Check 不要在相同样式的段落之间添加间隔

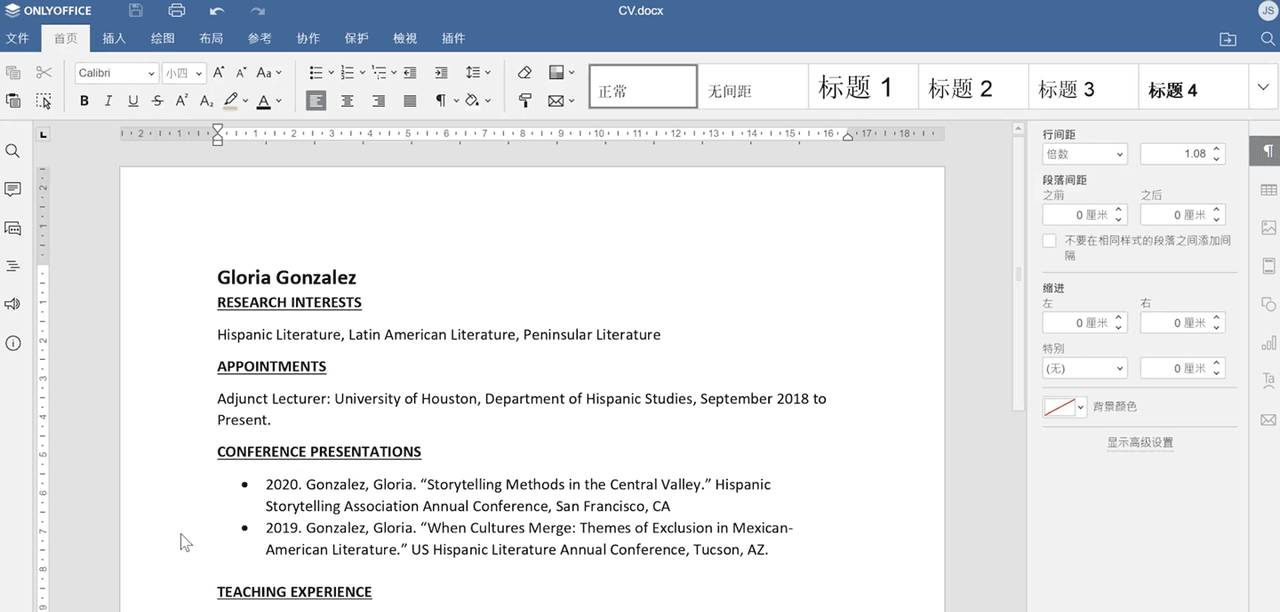coord(1049,240)
